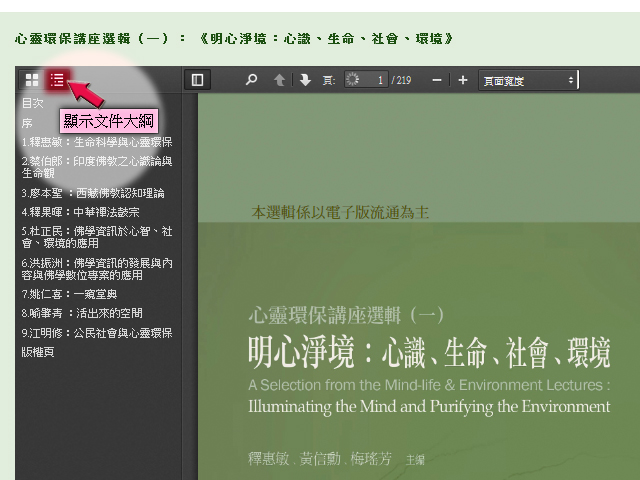Image resolution: width=640 pixels, height=480 pixels.
Task: Zoom out with minus button
Action: tap(437, 80)
